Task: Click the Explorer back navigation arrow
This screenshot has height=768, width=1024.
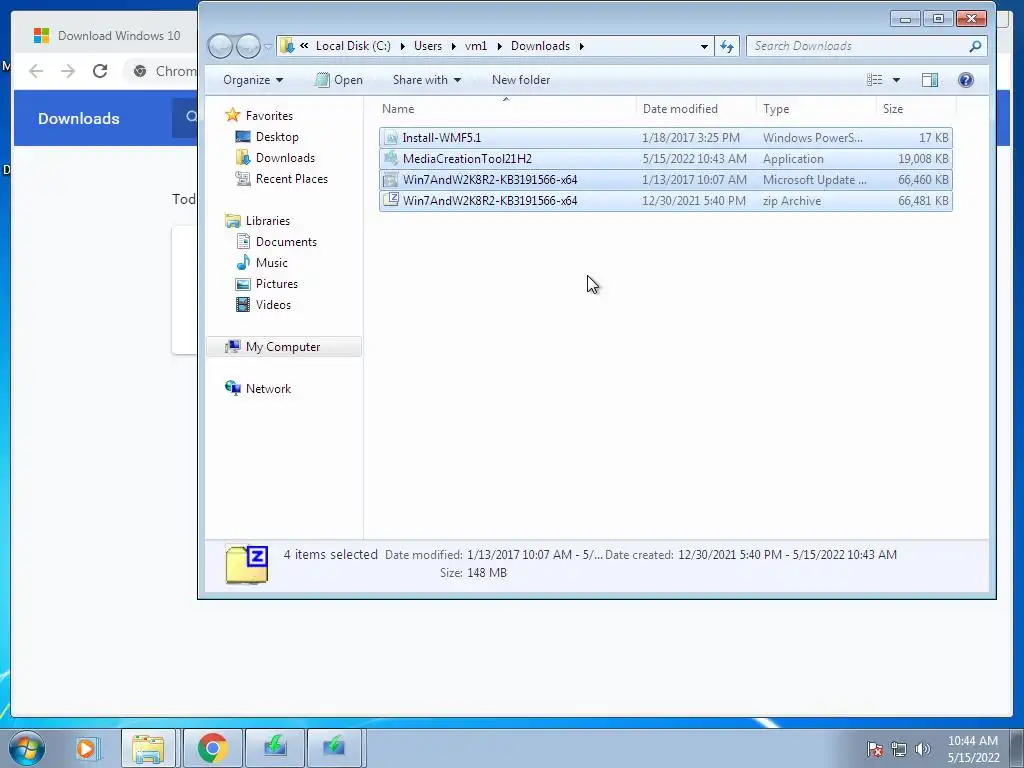Action: (x=220, y=46)
